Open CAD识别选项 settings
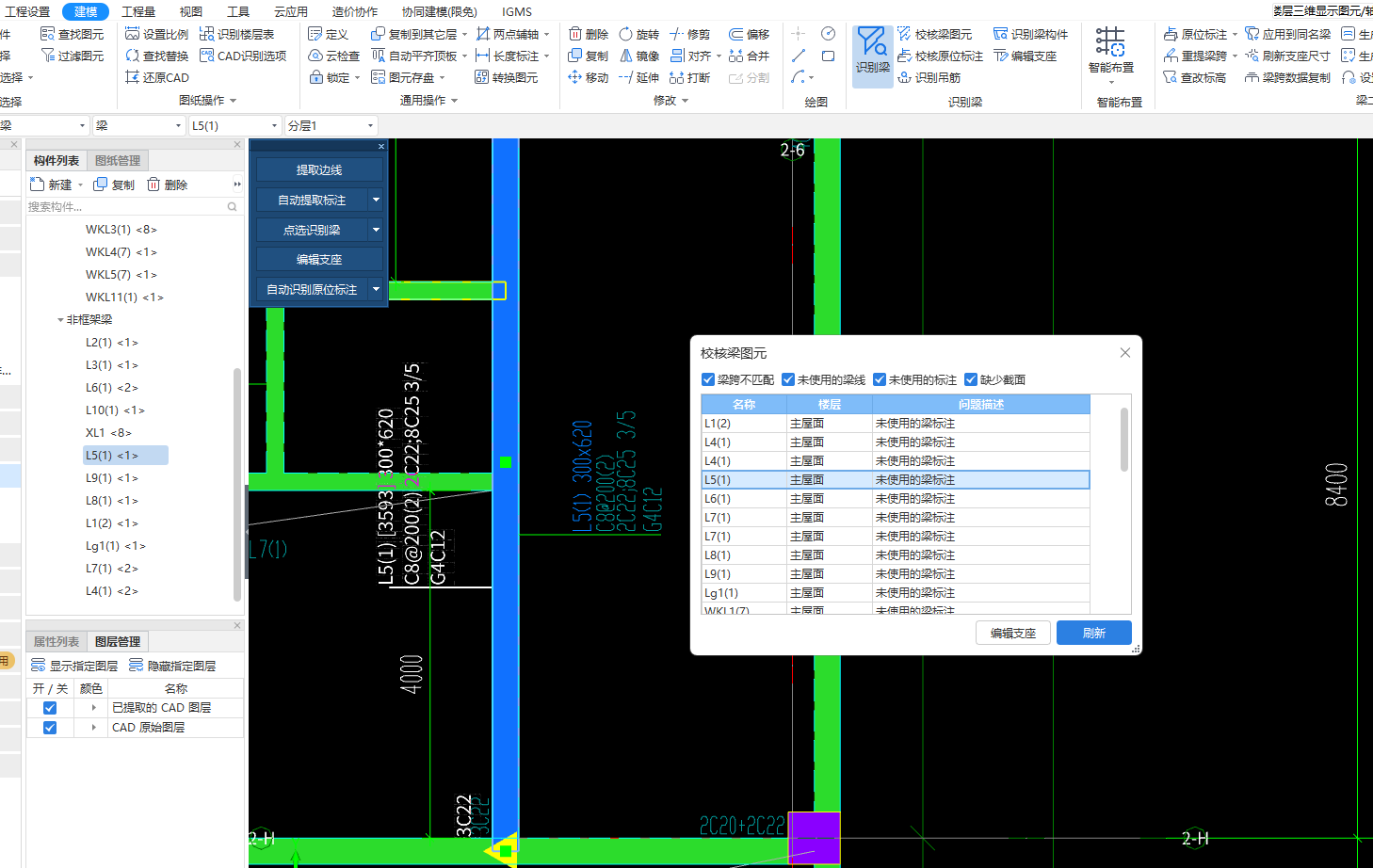1373x868 pixels. coord(243,56)
